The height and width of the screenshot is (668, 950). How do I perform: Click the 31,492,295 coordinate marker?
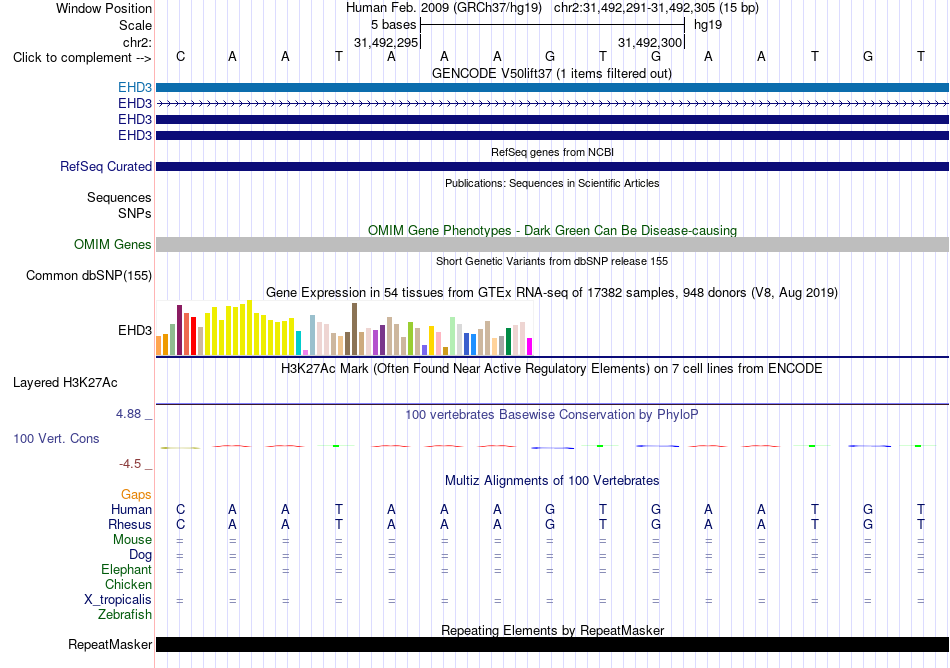coord(386,42)
